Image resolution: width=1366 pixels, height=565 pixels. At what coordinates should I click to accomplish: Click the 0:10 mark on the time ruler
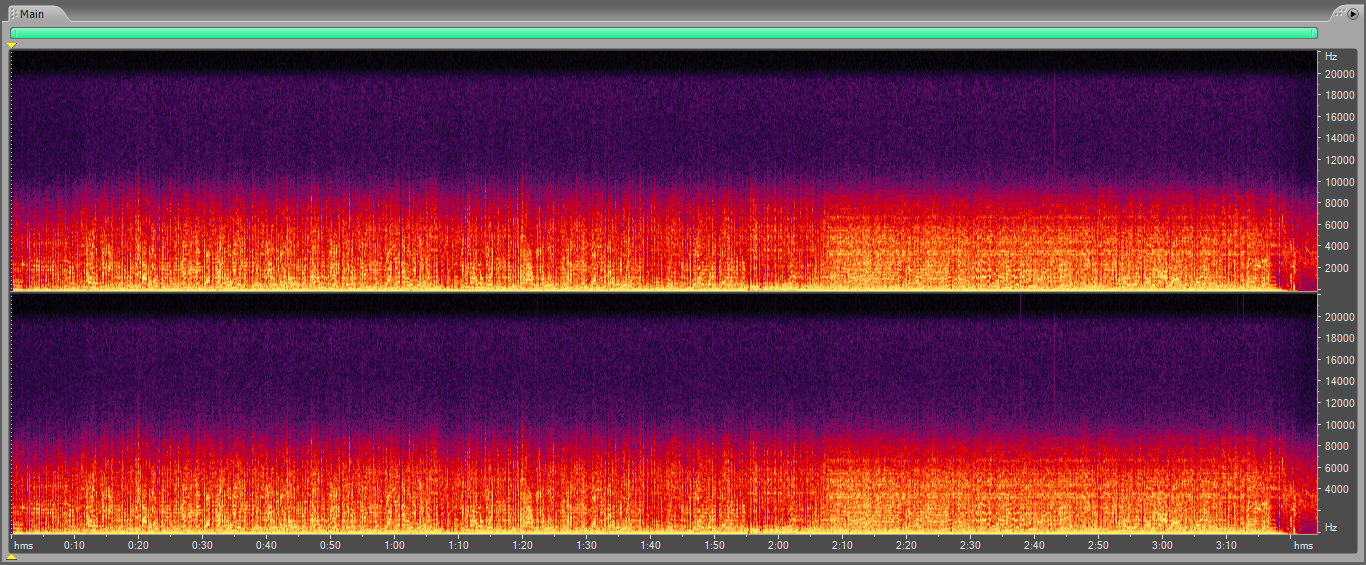(x=74, y=545)
